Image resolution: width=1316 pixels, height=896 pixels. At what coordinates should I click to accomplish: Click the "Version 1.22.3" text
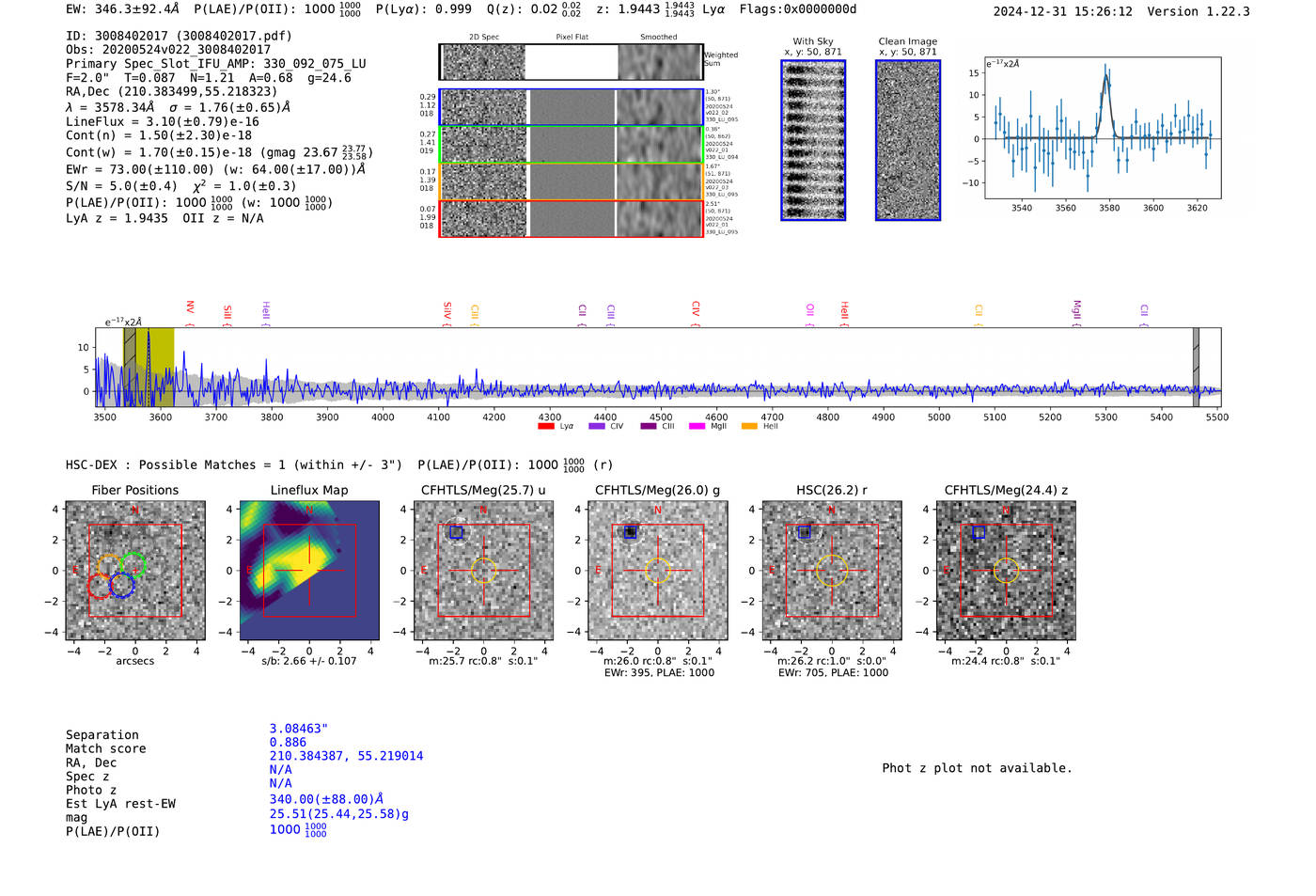click(1198, 11)
